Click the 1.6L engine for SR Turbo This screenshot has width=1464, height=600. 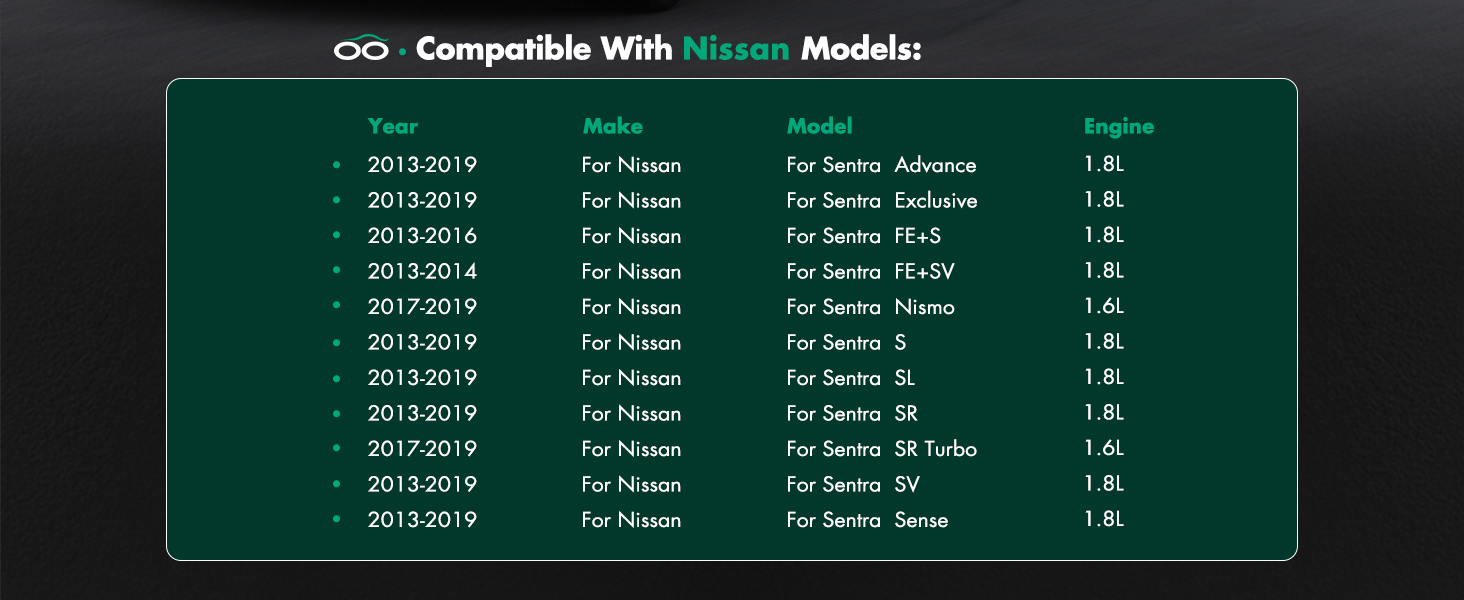pyautogui.click(x=1104, y=448)
